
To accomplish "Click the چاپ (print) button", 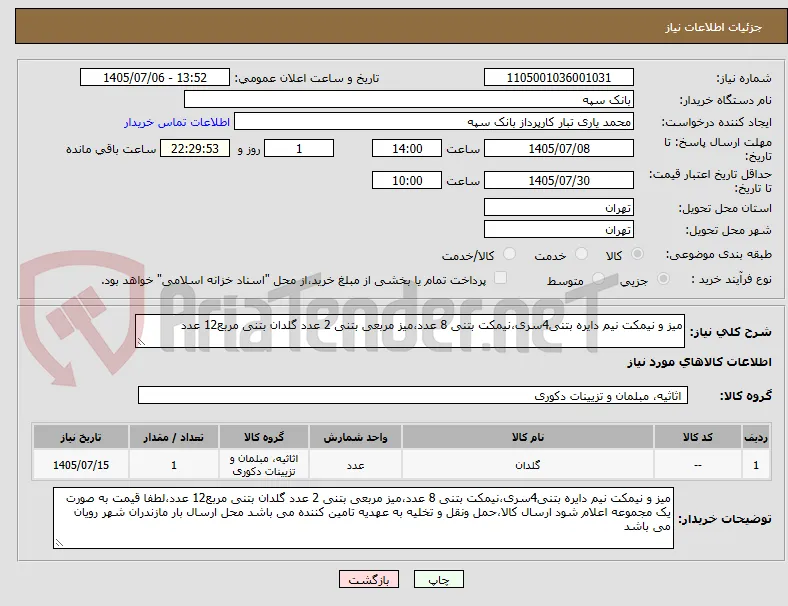I will pyautogui.click(x=438, y=579).
